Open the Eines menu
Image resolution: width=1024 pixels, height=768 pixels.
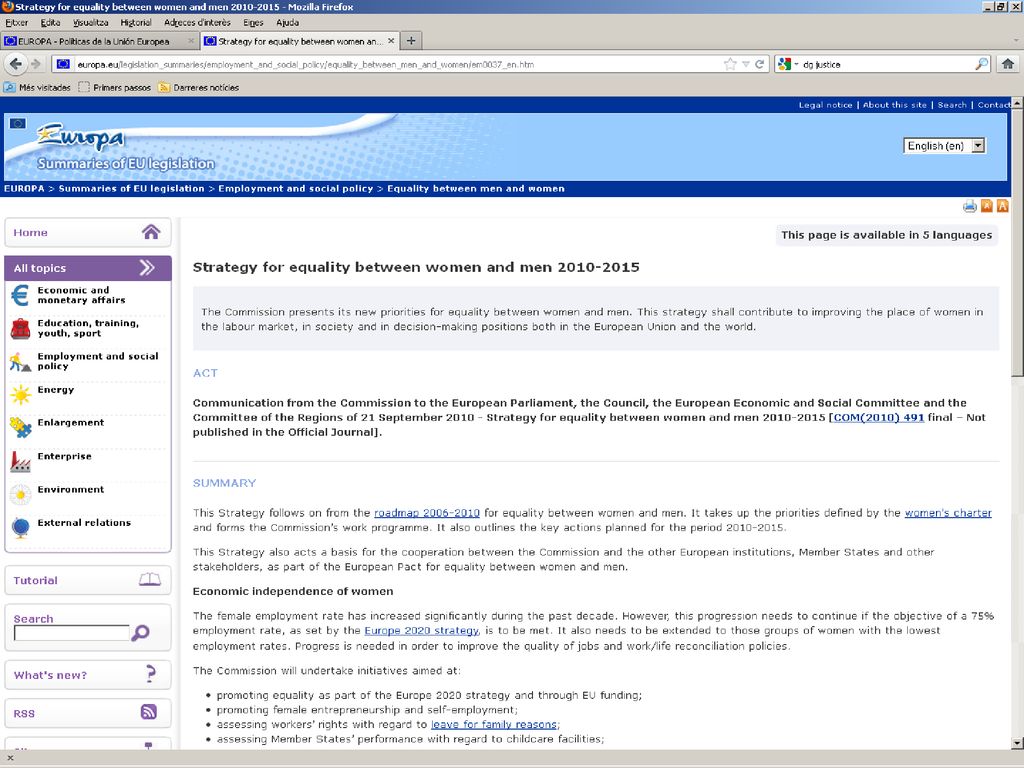point(253,22)
